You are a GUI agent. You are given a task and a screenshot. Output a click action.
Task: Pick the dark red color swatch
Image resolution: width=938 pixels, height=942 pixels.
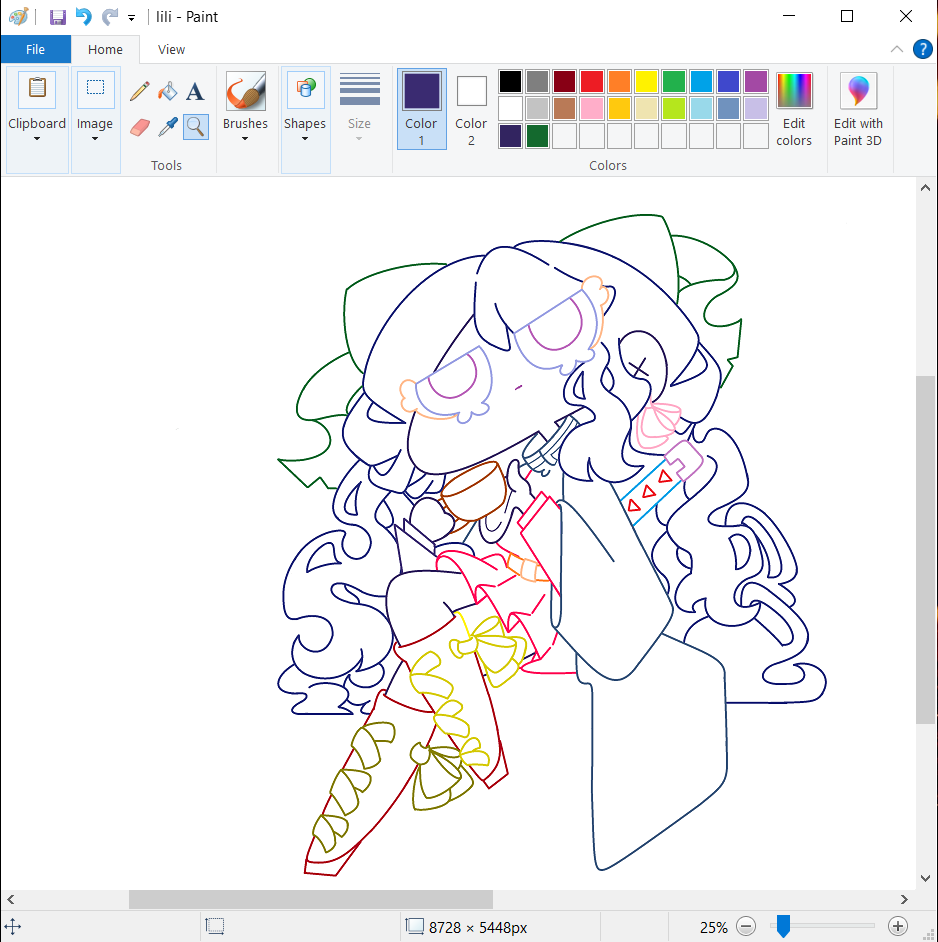point(564,81)
